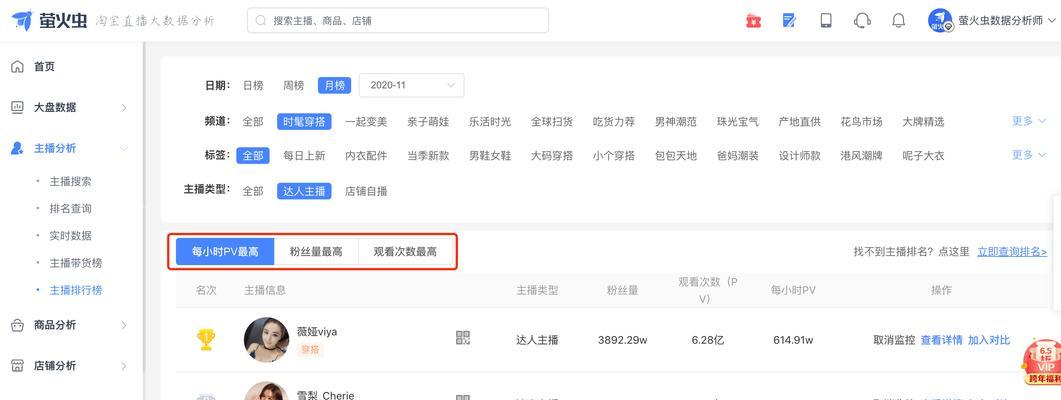
Task: Open the 2020-11 month dropdown
Action: 411,85
